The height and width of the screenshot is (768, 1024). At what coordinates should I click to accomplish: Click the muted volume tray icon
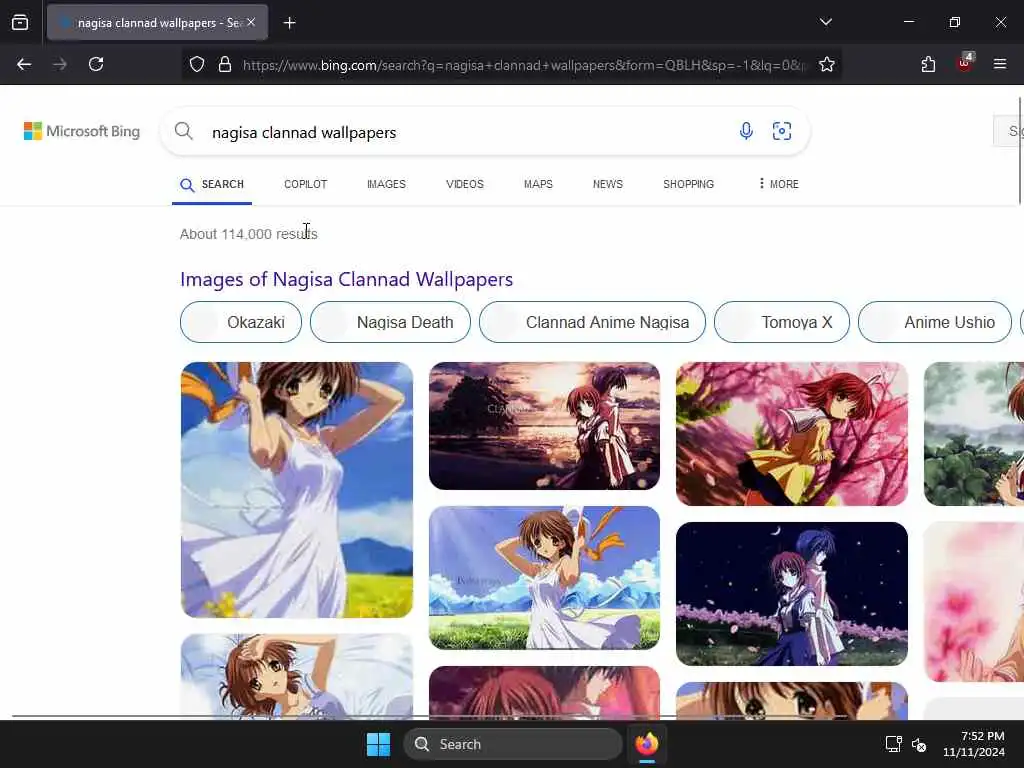pos(919,744)
